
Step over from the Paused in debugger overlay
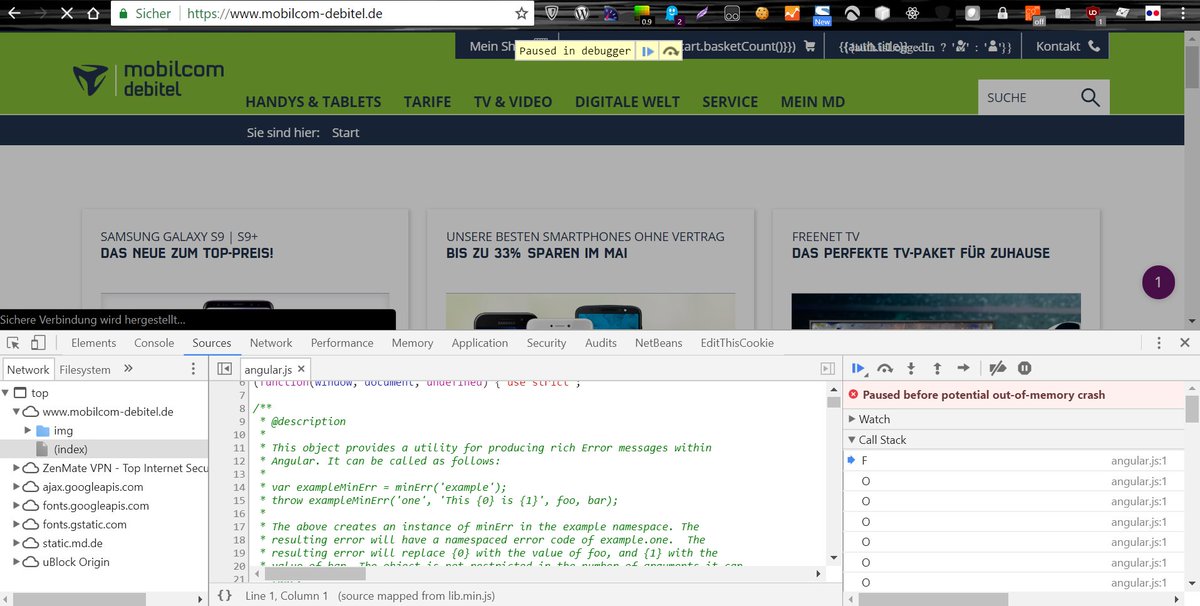671,51
